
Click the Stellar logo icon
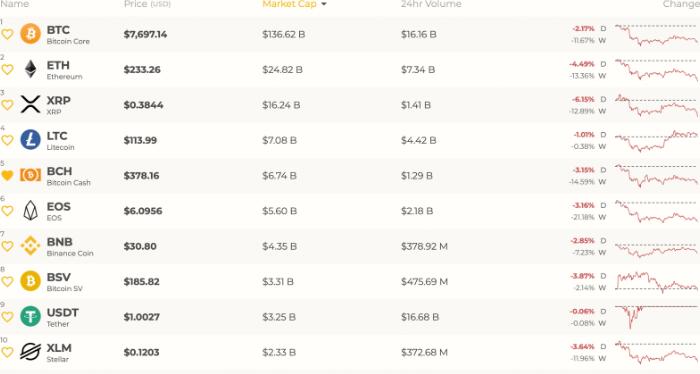pyautogui.click(x=30, y=352)
